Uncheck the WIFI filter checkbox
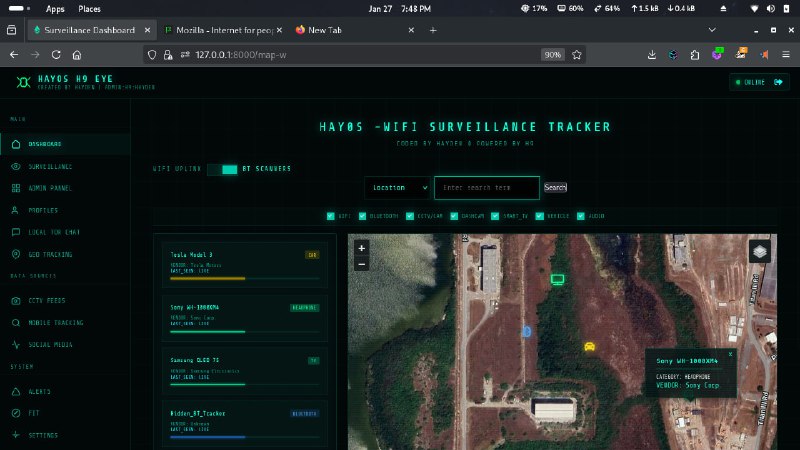Image resolution: width=800 pixels, height=450 pixels. [x=331, y=215]
